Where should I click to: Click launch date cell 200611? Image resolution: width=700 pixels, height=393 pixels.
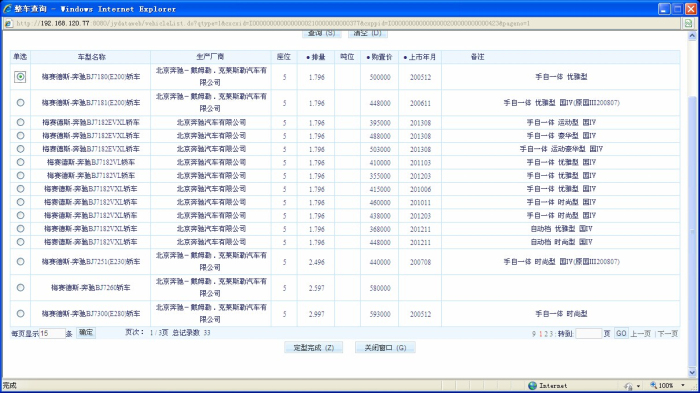420,103
